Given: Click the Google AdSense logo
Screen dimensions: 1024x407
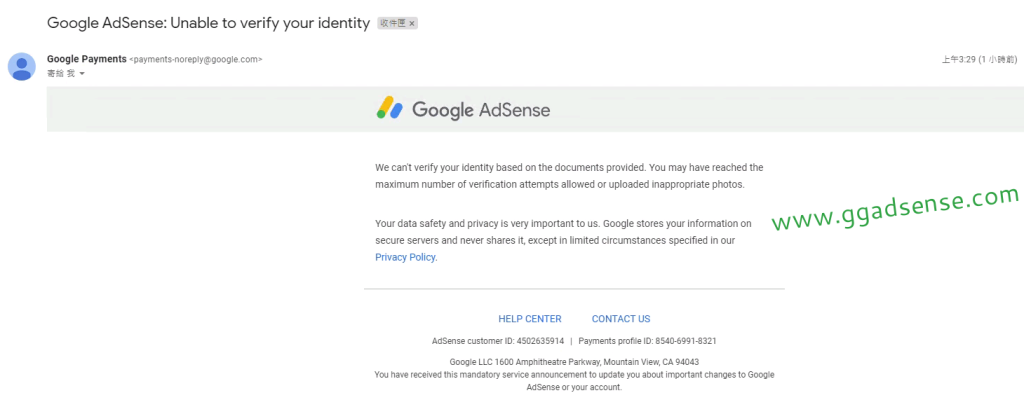Looking at the screenshot, I should click(x=463, y=109).
